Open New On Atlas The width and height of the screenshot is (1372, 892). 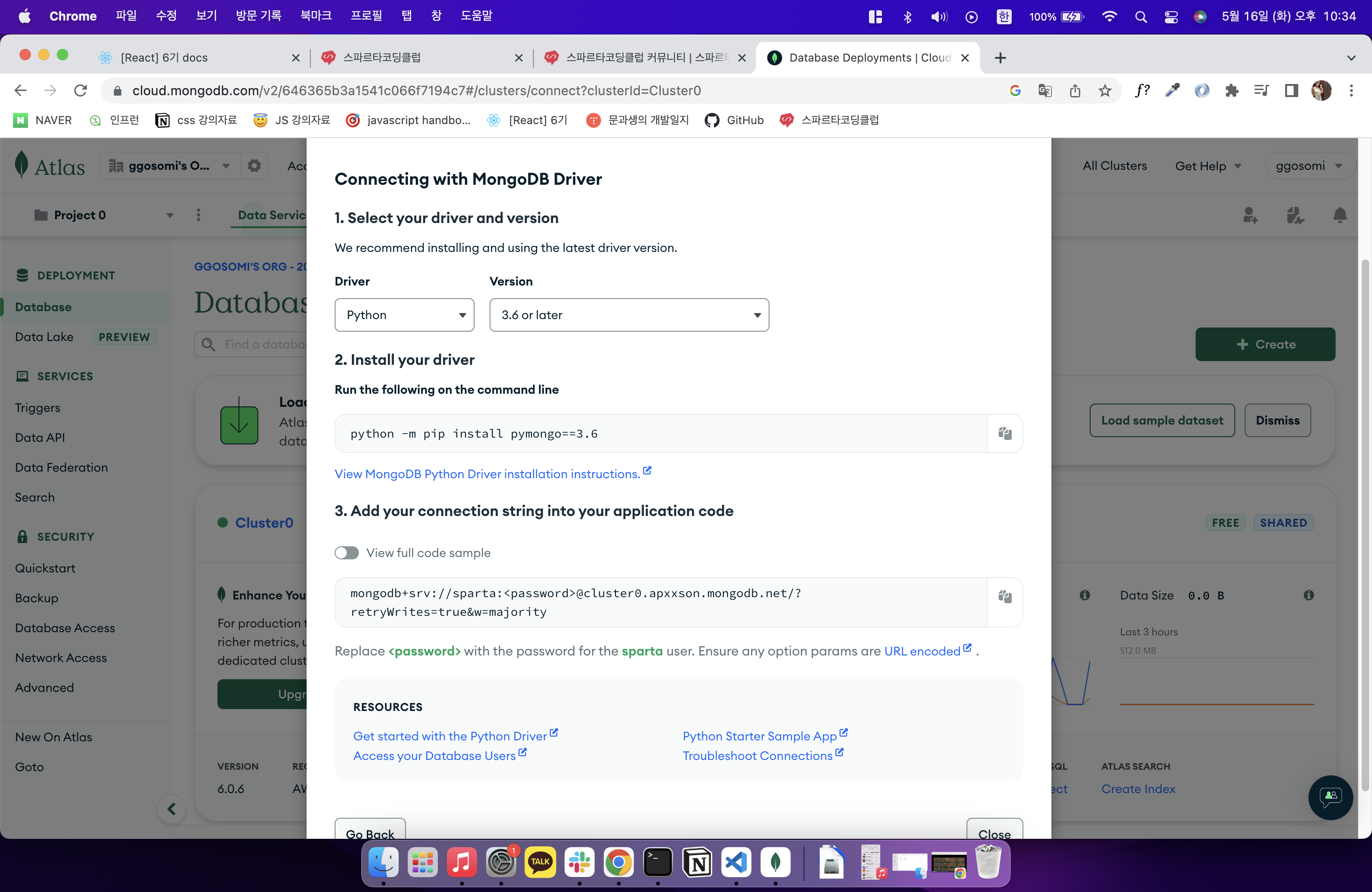click(54, 737)
